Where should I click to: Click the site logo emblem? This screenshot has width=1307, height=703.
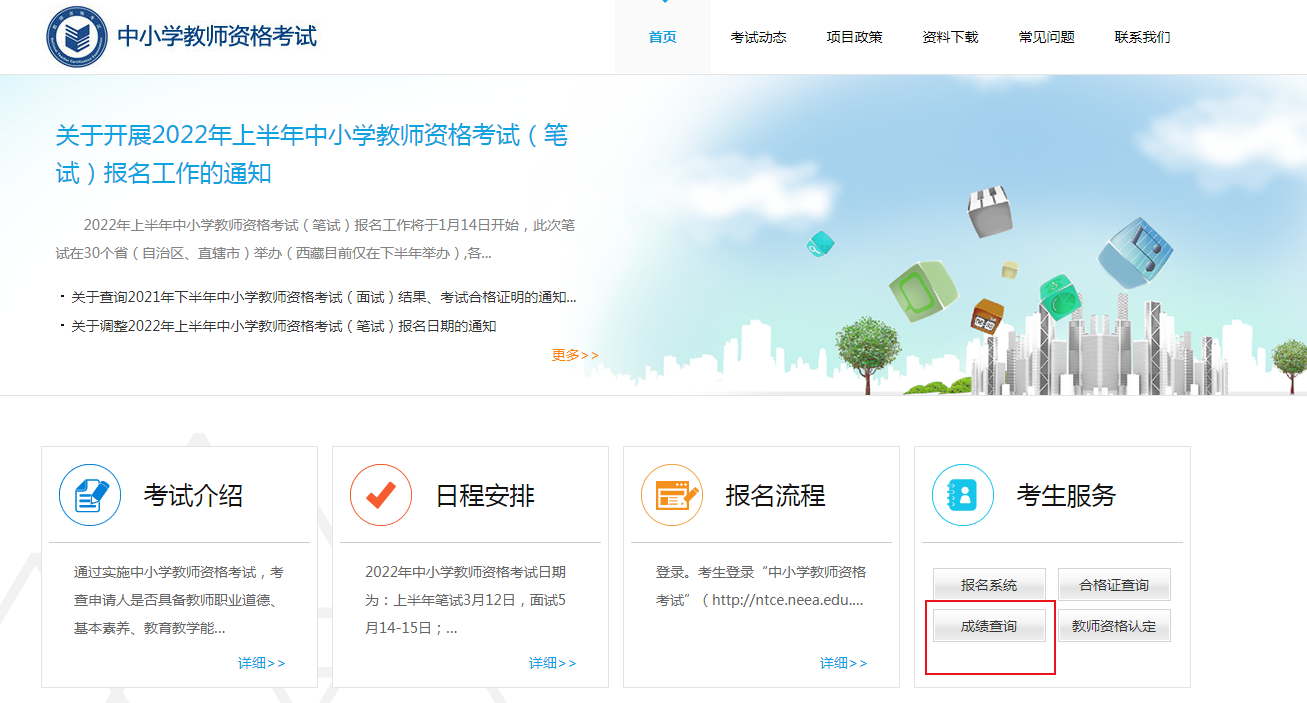pos(76,37)
